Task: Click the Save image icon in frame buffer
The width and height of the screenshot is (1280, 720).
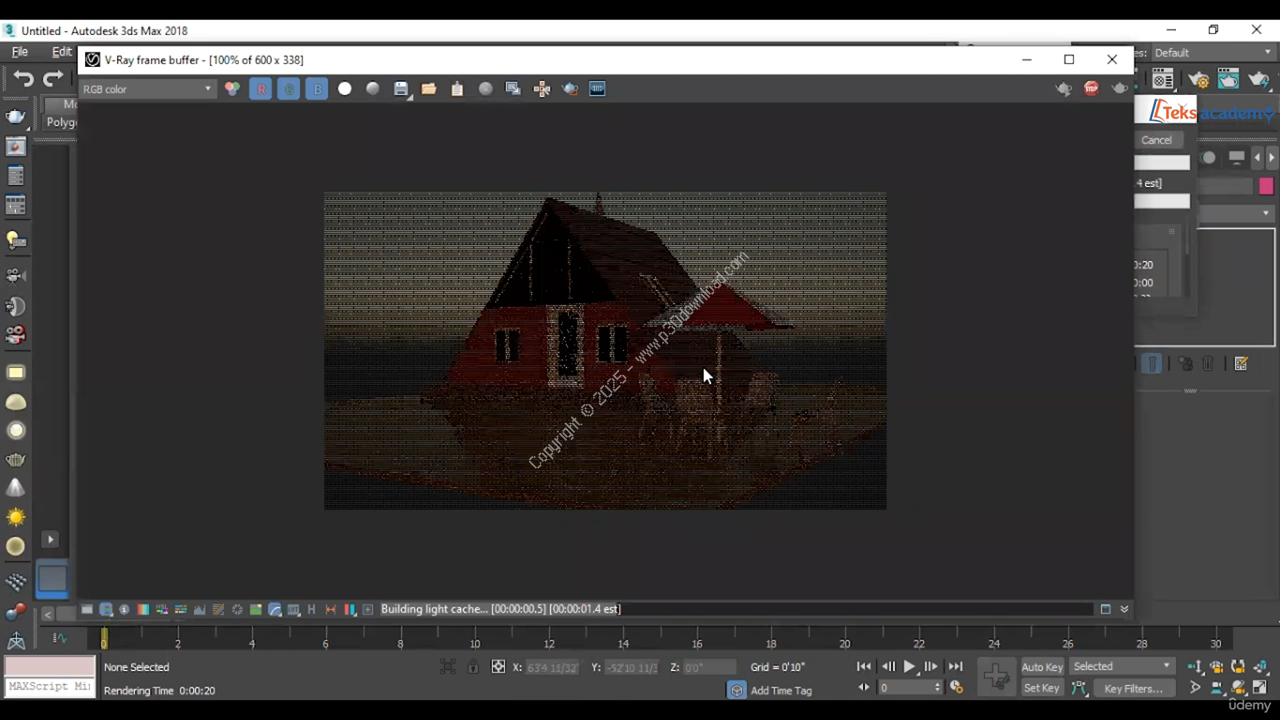Action: pos(401,89)
